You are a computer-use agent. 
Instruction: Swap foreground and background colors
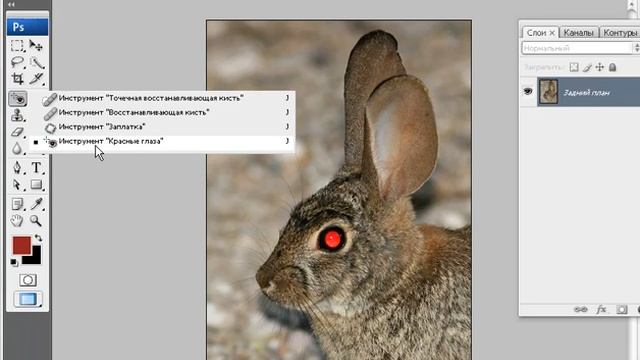[x=38, y=238]
